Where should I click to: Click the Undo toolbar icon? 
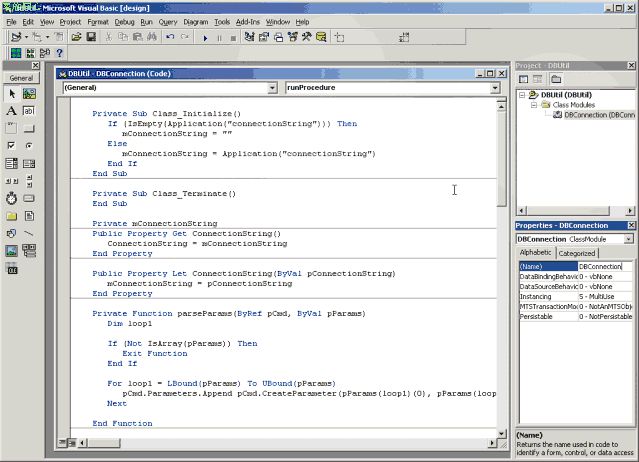click(x=170, y=37)
